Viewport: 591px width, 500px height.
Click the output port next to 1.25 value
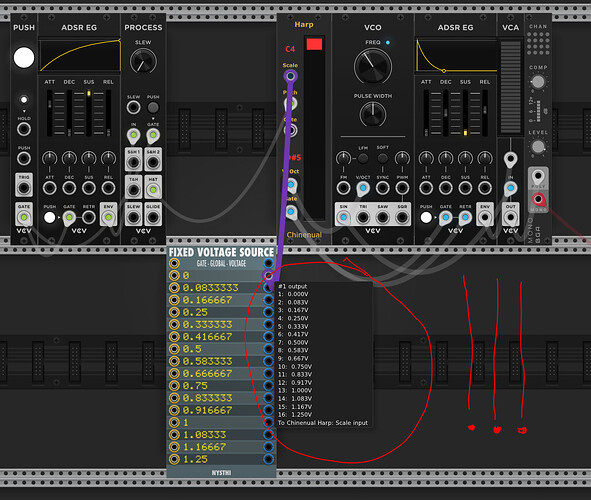268,459
